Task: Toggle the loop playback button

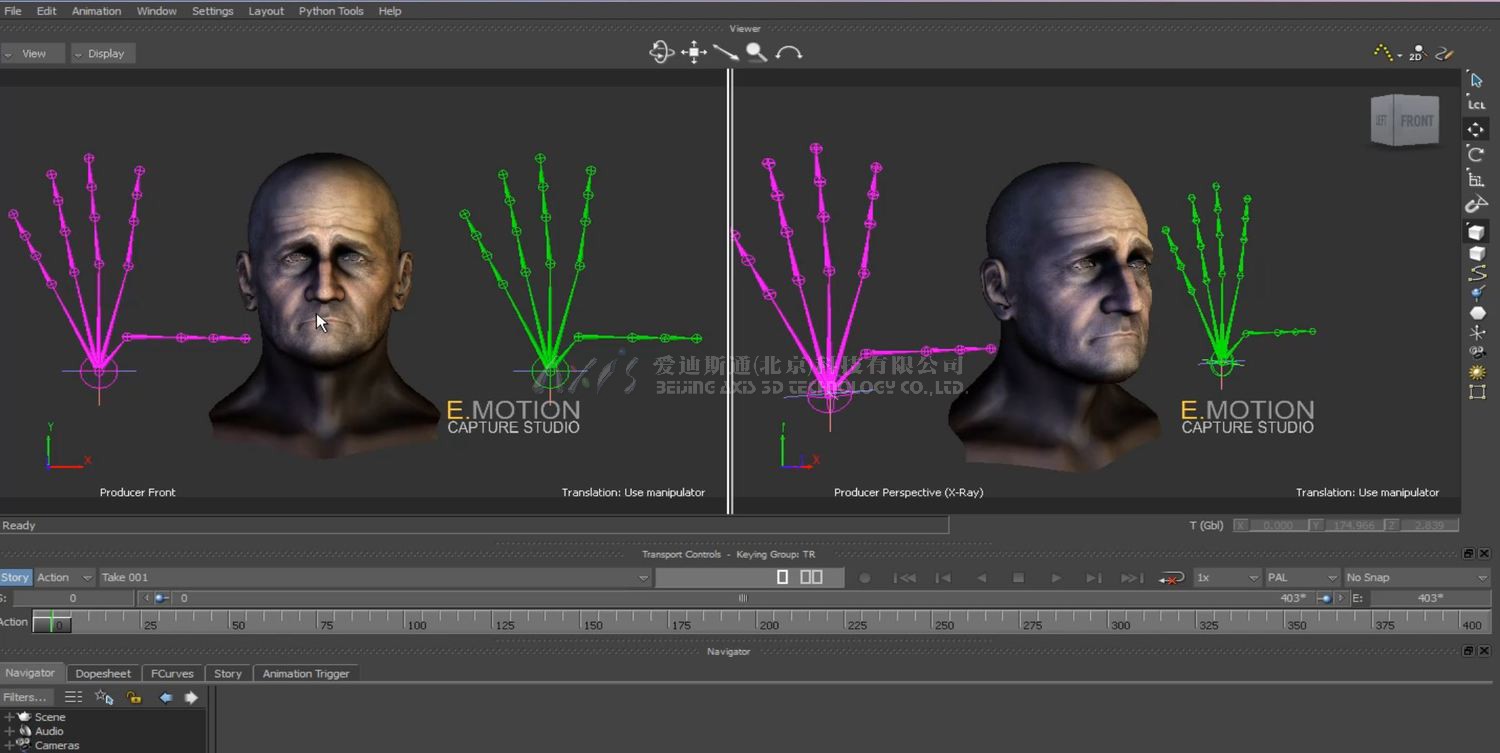Action: point(1171,578)
